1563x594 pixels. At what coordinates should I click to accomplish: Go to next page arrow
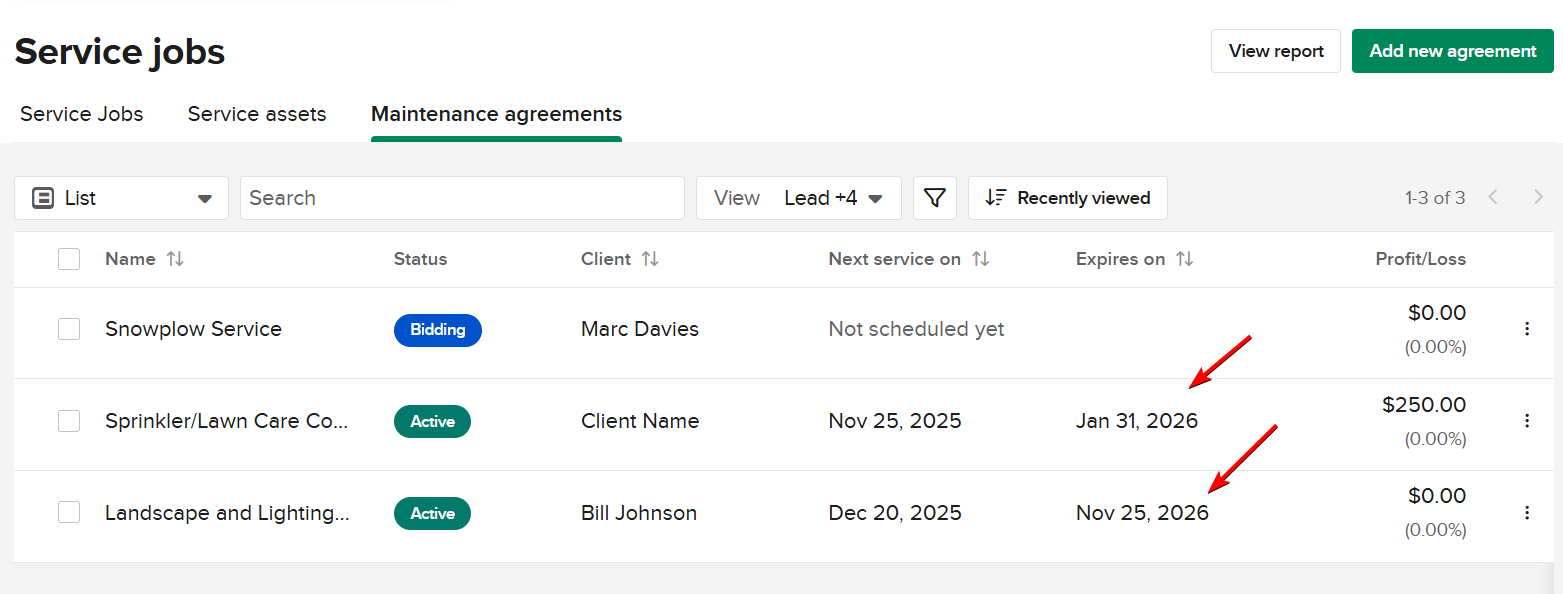tap(1538, 198)
